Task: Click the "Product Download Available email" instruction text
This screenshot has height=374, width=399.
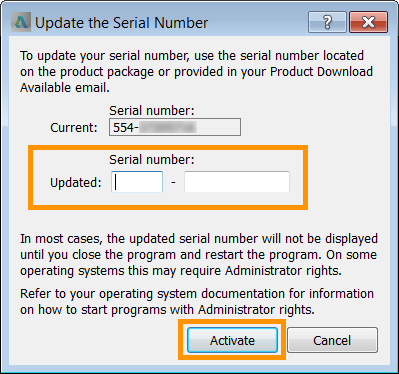Action: [196, 80]
